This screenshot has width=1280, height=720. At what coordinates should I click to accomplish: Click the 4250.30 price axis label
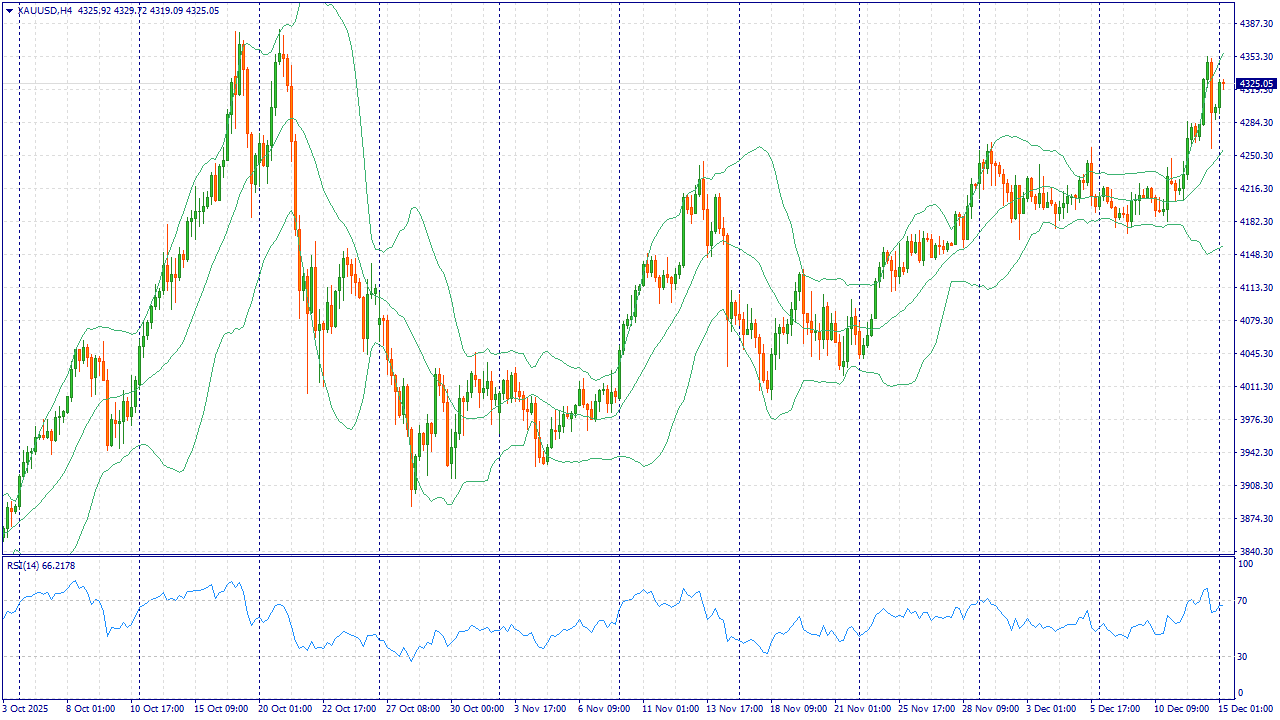(x=1255, y=156)
